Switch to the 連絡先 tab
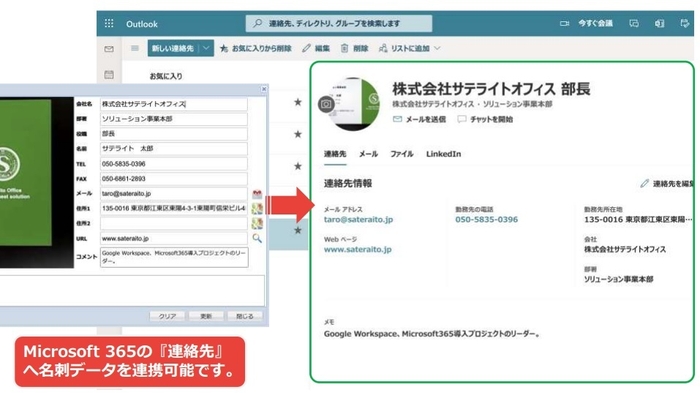Viewport: 700px width, 393px height. pyautogui.click(x=335, y=154)
